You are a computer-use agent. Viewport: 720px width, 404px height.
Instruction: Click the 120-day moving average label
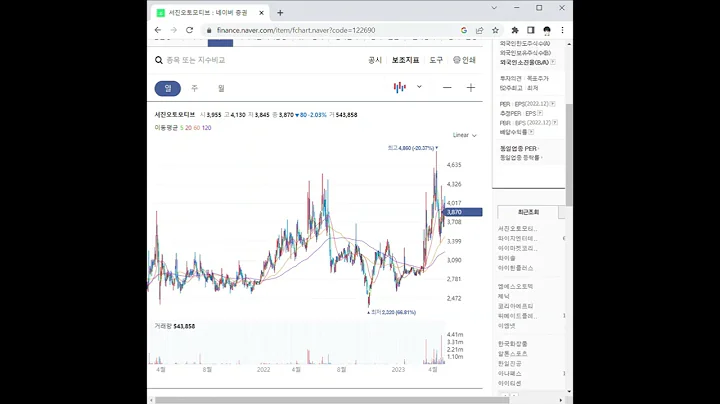[x=207, y=128]
